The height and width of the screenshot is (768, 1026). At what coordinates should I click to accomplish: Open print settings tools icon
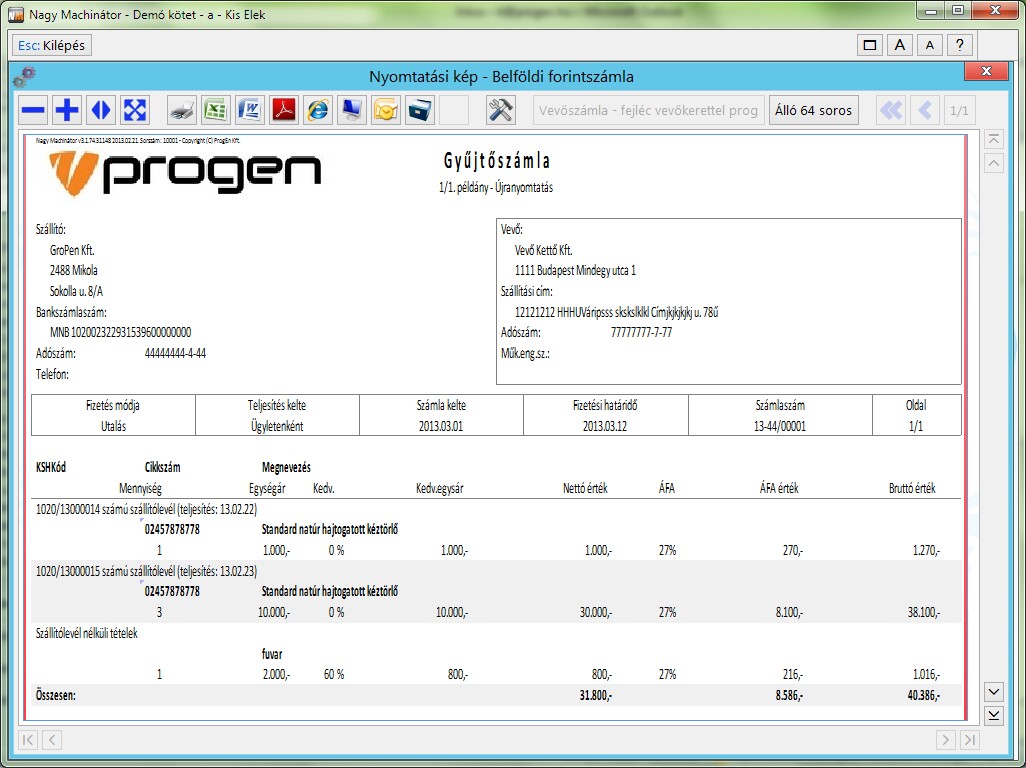(x=501, y=110)
